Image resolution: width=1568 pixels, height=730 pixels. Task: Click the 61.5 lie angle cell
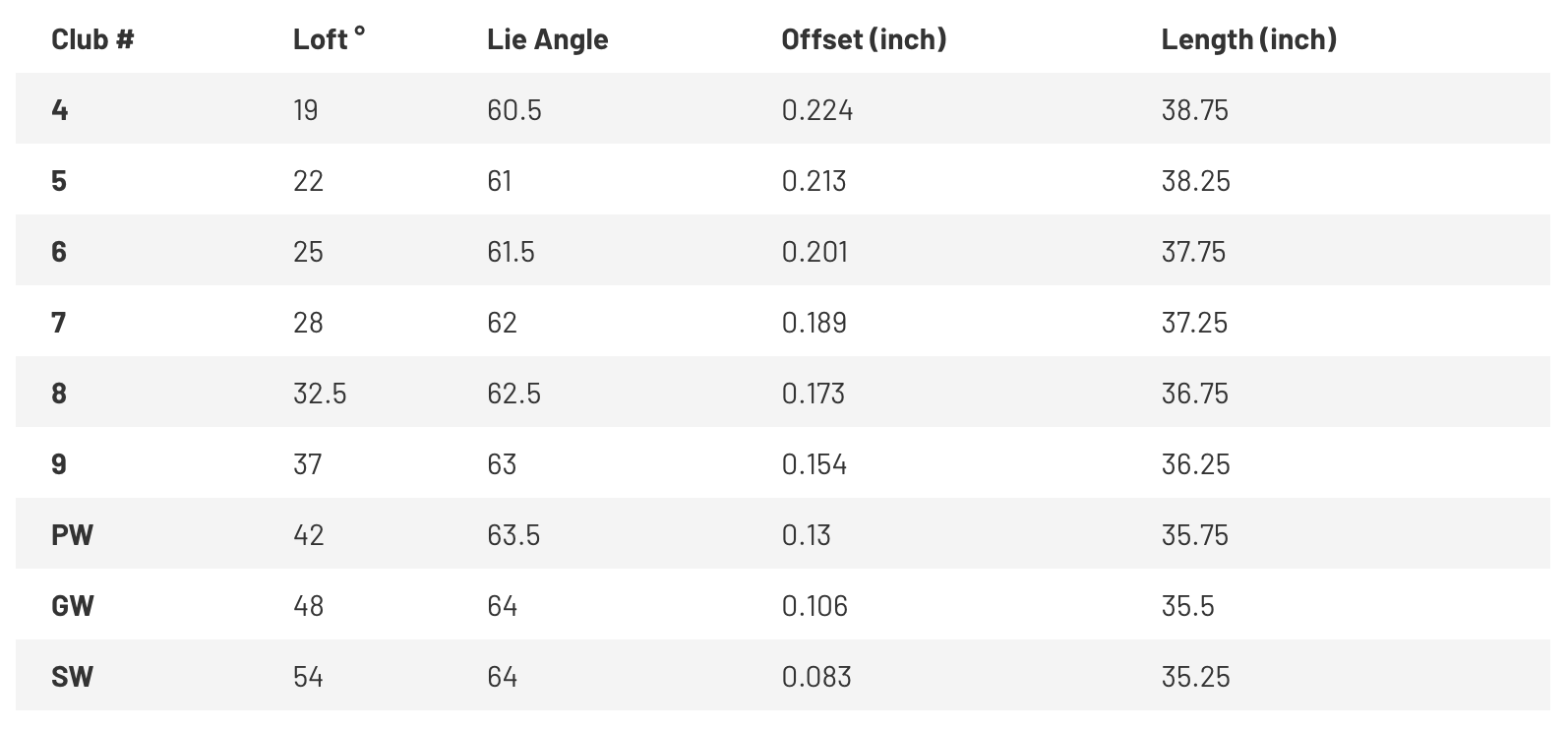(511, 252)
